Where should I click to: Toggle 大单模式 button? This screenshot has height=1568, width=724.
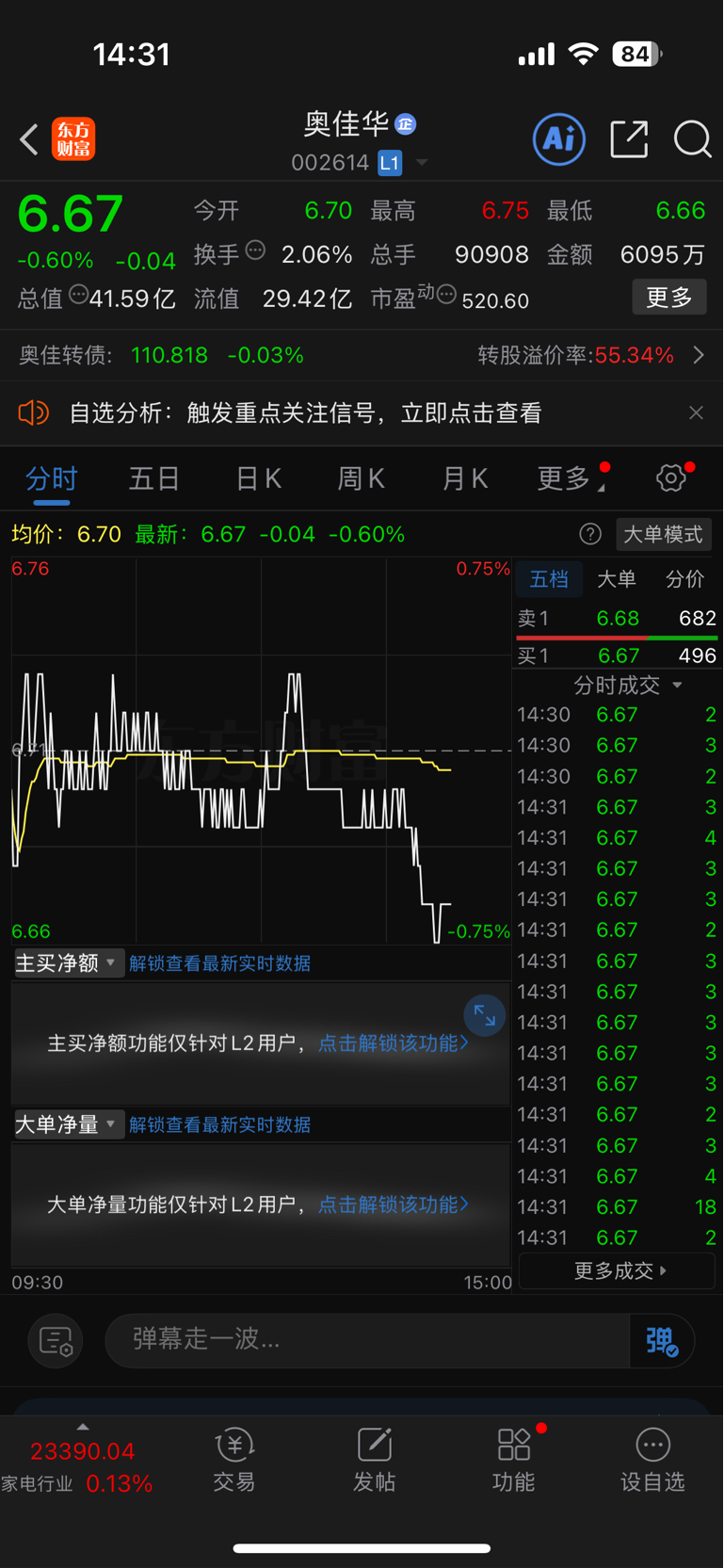[x=664, y=535]
